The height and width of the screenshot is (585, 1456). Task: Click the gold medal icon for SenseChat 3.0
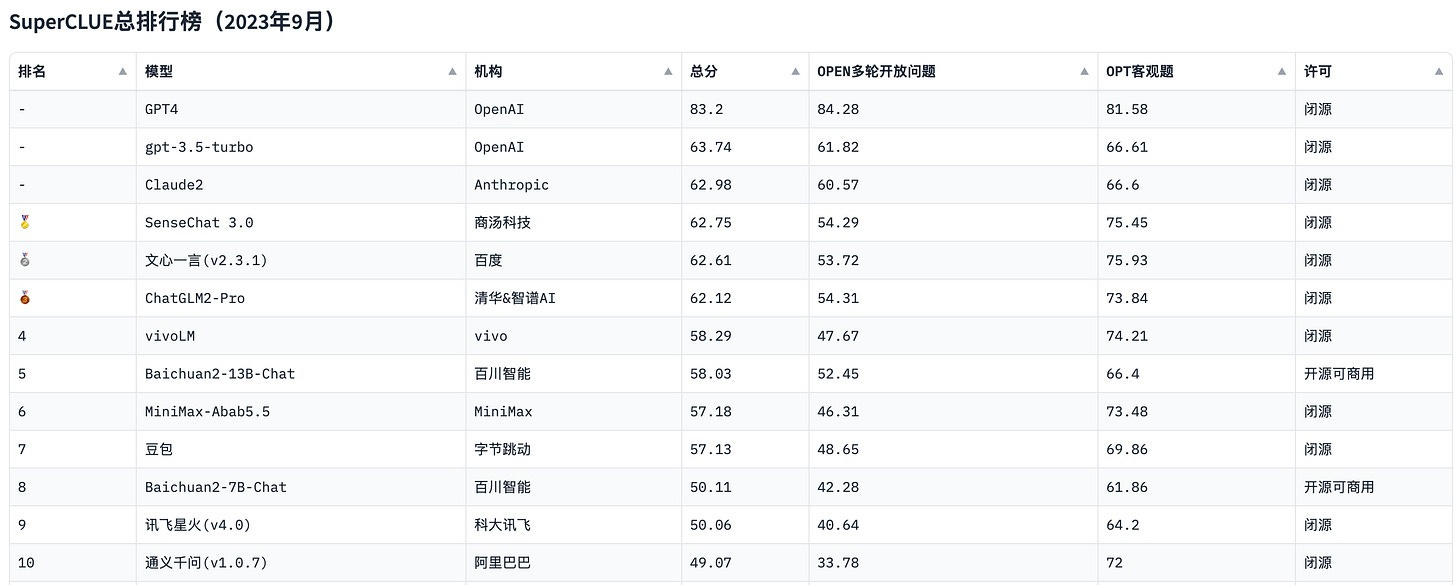(x=24, y=223)
